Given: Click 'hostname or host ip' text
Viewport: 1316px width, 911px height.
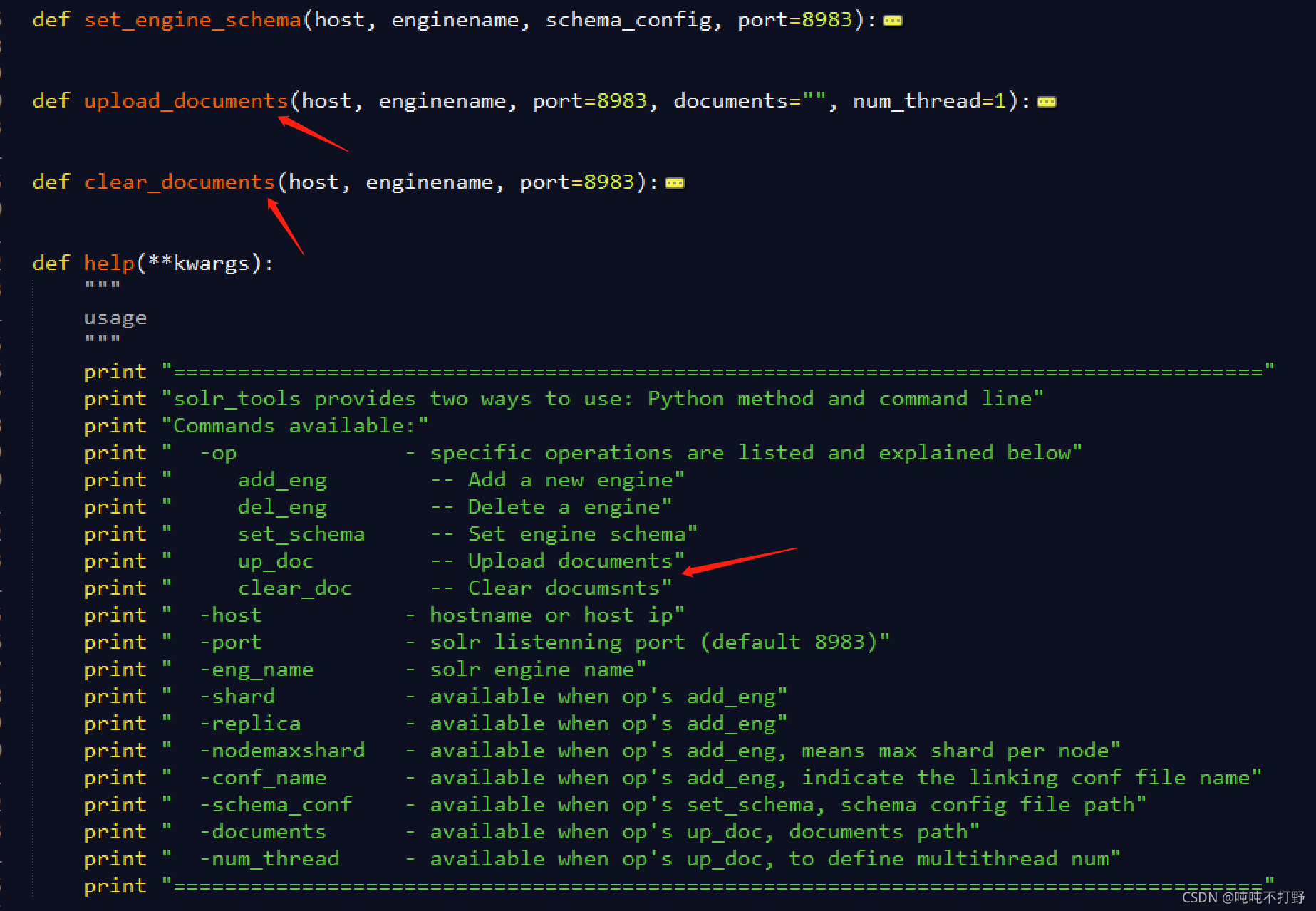Looking at the screenshot, I should (551, 615).
